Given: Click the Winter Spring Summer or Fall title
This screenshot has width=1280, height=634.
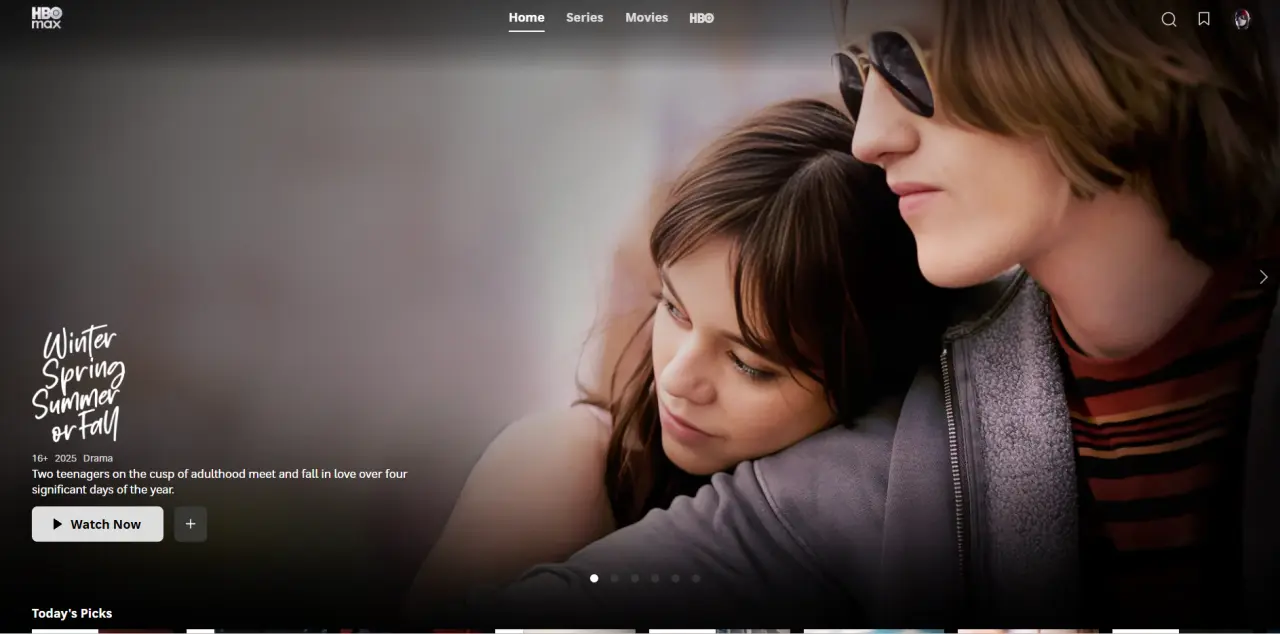Looking at the screenshot, I should 78,384.
